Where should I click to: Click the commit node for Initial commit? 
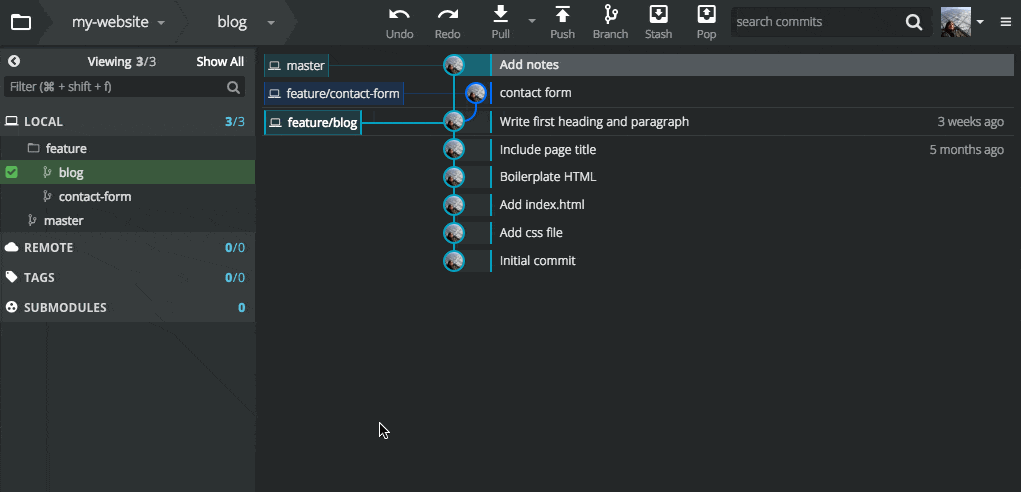pos(454,261)
